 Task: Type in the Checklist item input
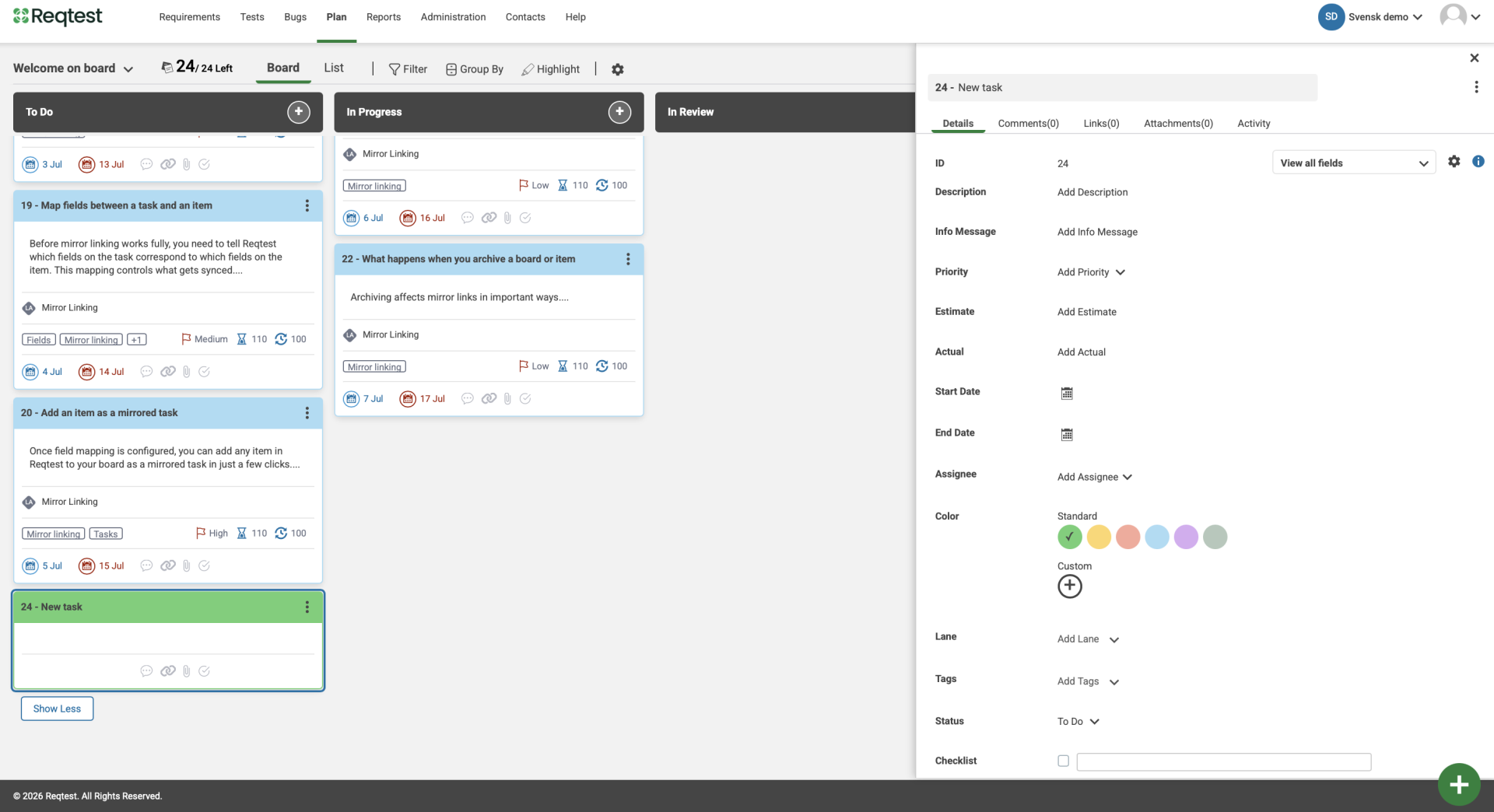point(1223,761)
